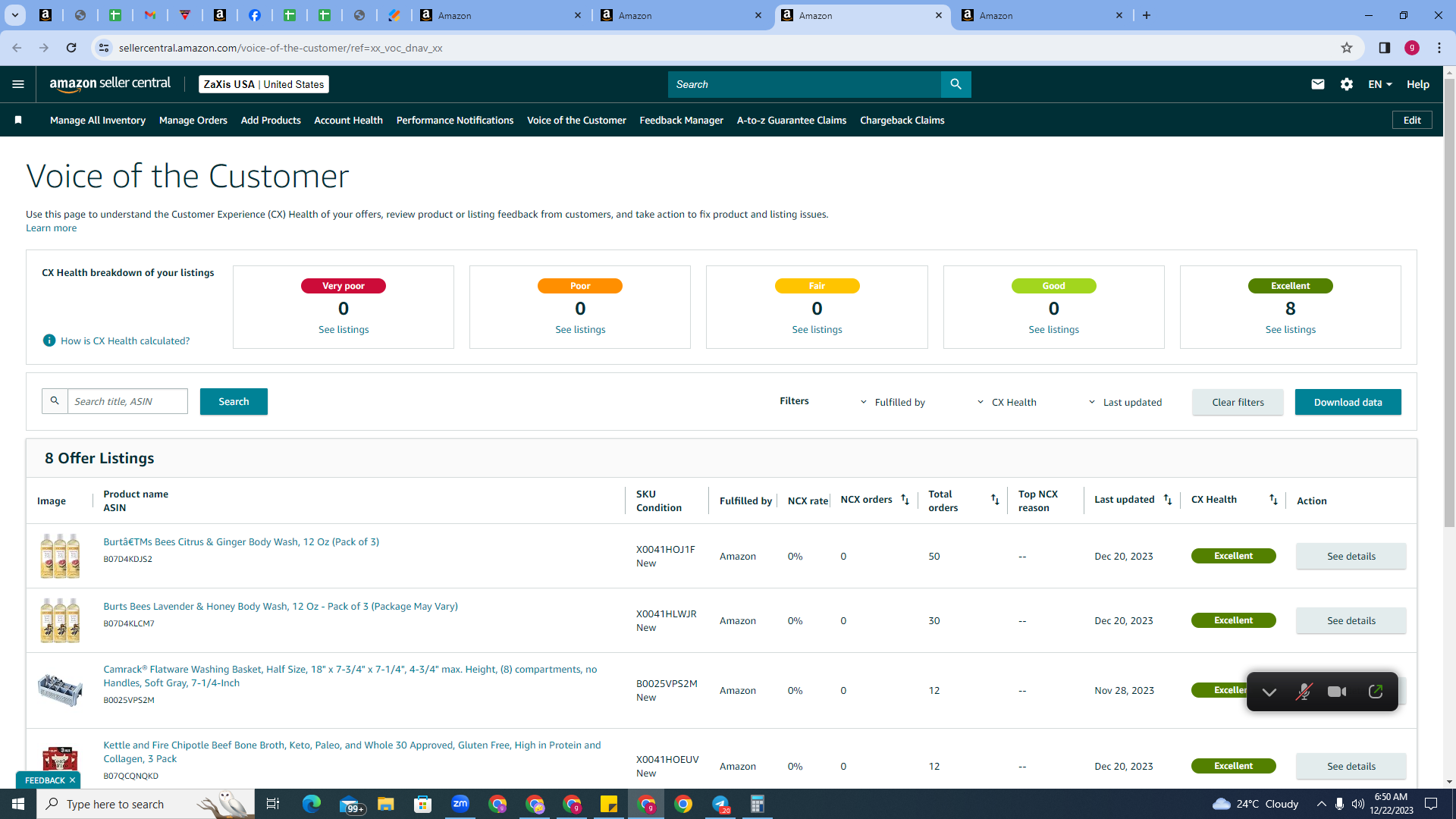View site information icon in address bar
The width and height of the screenshot is (1456, 819).
pos(104,48)
